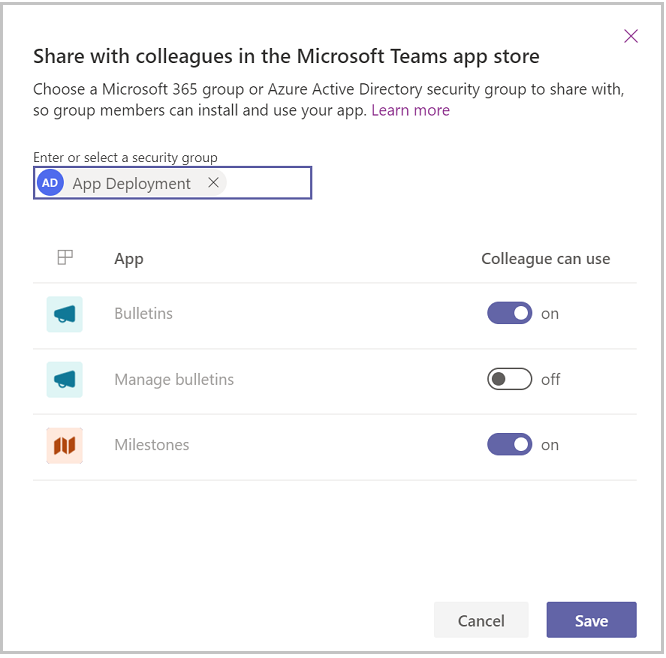
Task: Turn off Bulletins colleague access toggle
Action: pyautogui.click(x=509, y=313)
